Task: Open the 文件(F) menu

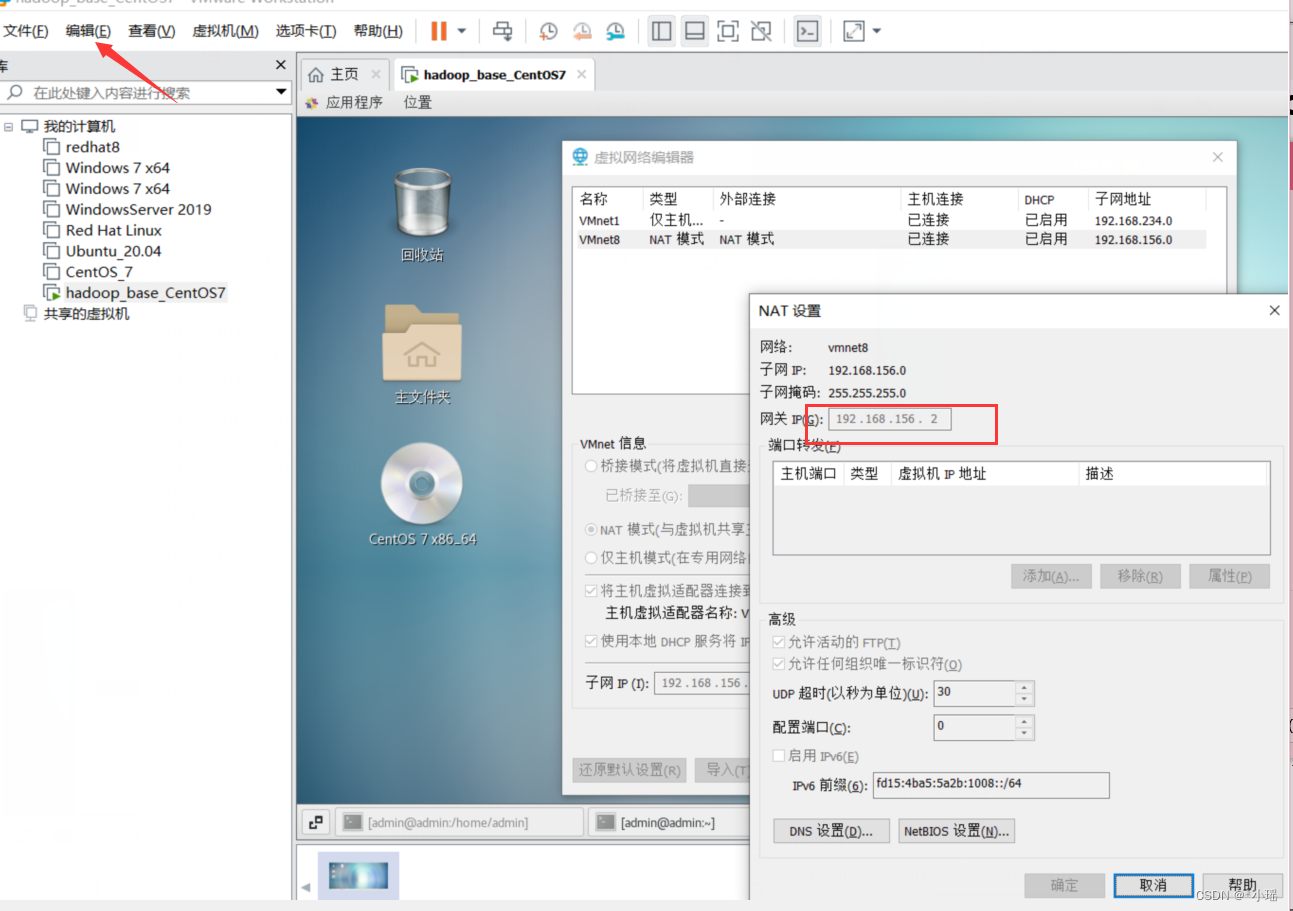Action: [26, 31]
